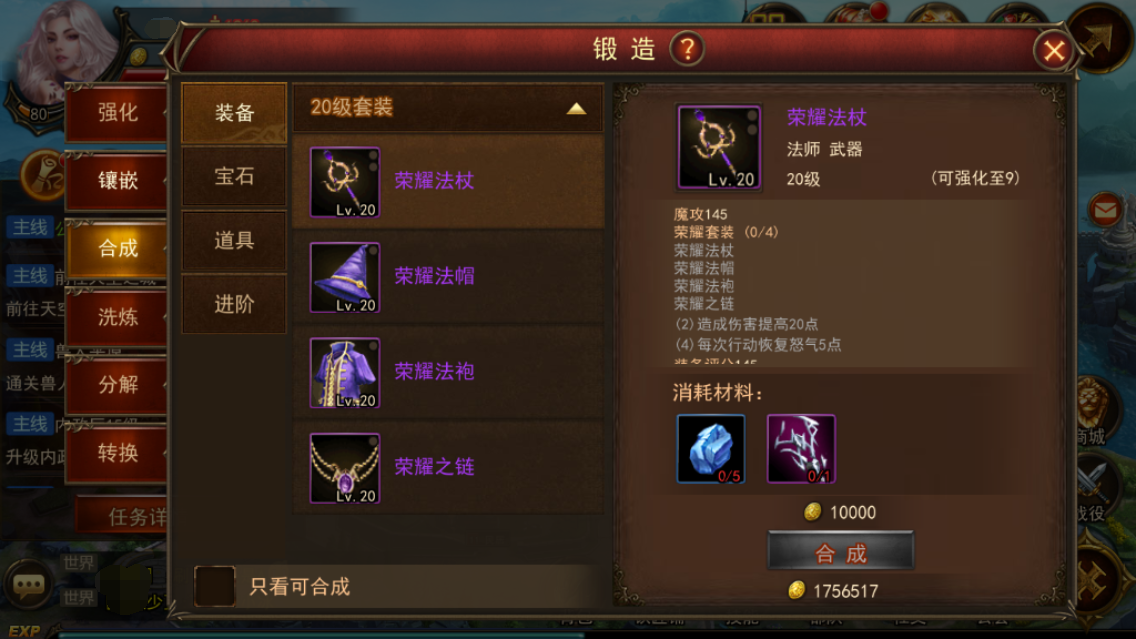Open the 分解 menu button
The width and height of the screenshot is (1136, 639).
pyautogui.click(x=117, y=385)
